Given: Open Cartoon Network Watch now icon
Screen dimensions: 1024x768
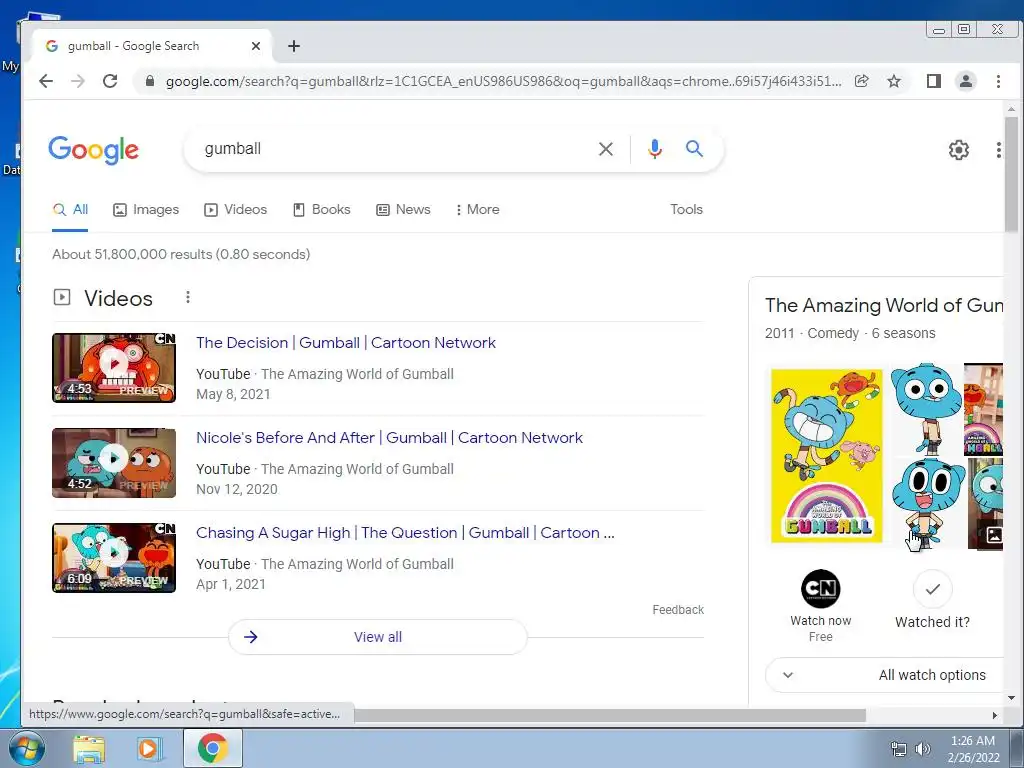Looking at the screenshot, I should [820, 588].
